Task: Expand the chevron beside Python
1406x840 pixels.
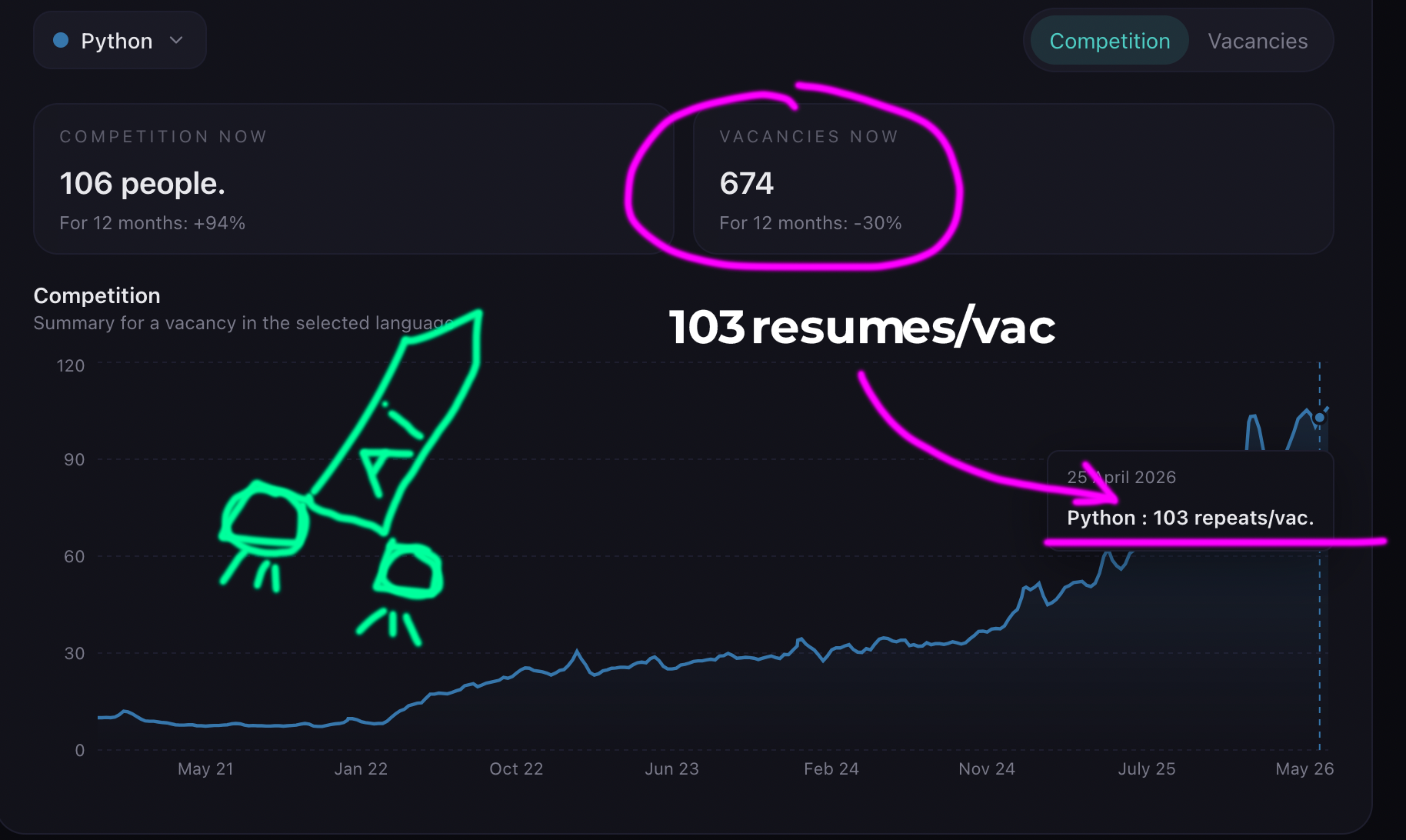Action: [176, 40]
